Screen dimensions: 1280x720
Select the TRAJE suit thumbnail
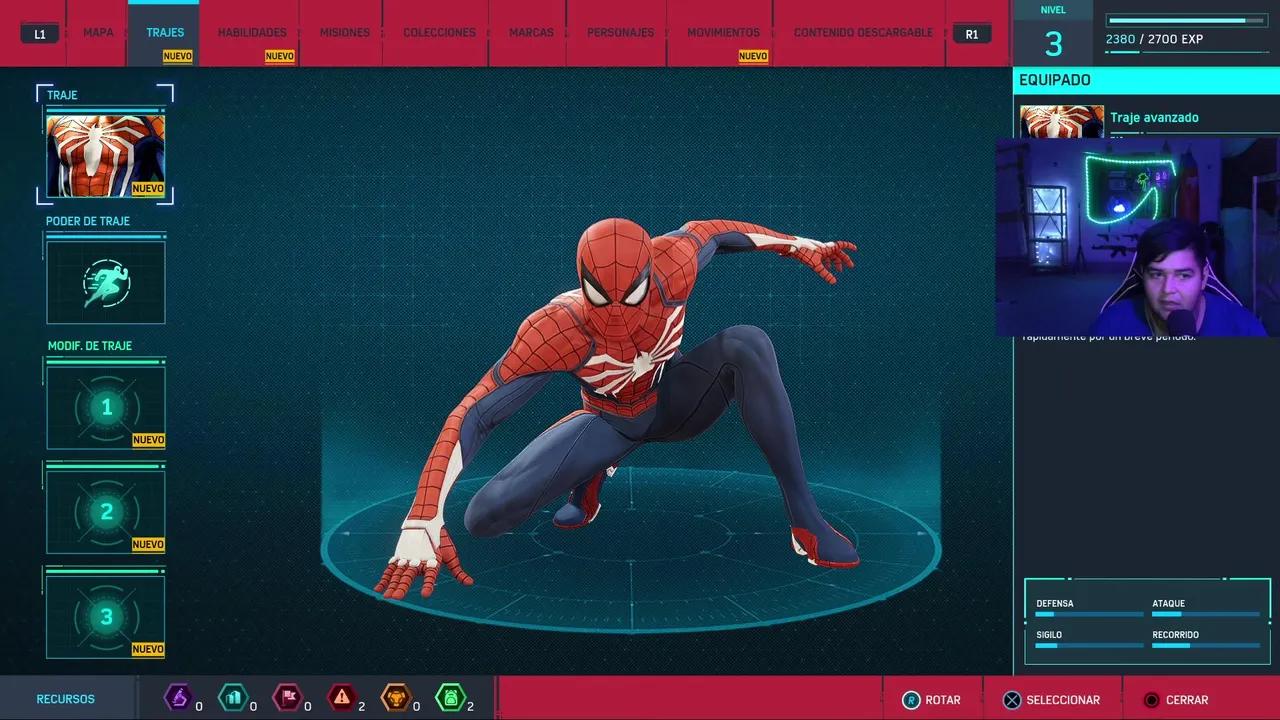tap(106, 156)
